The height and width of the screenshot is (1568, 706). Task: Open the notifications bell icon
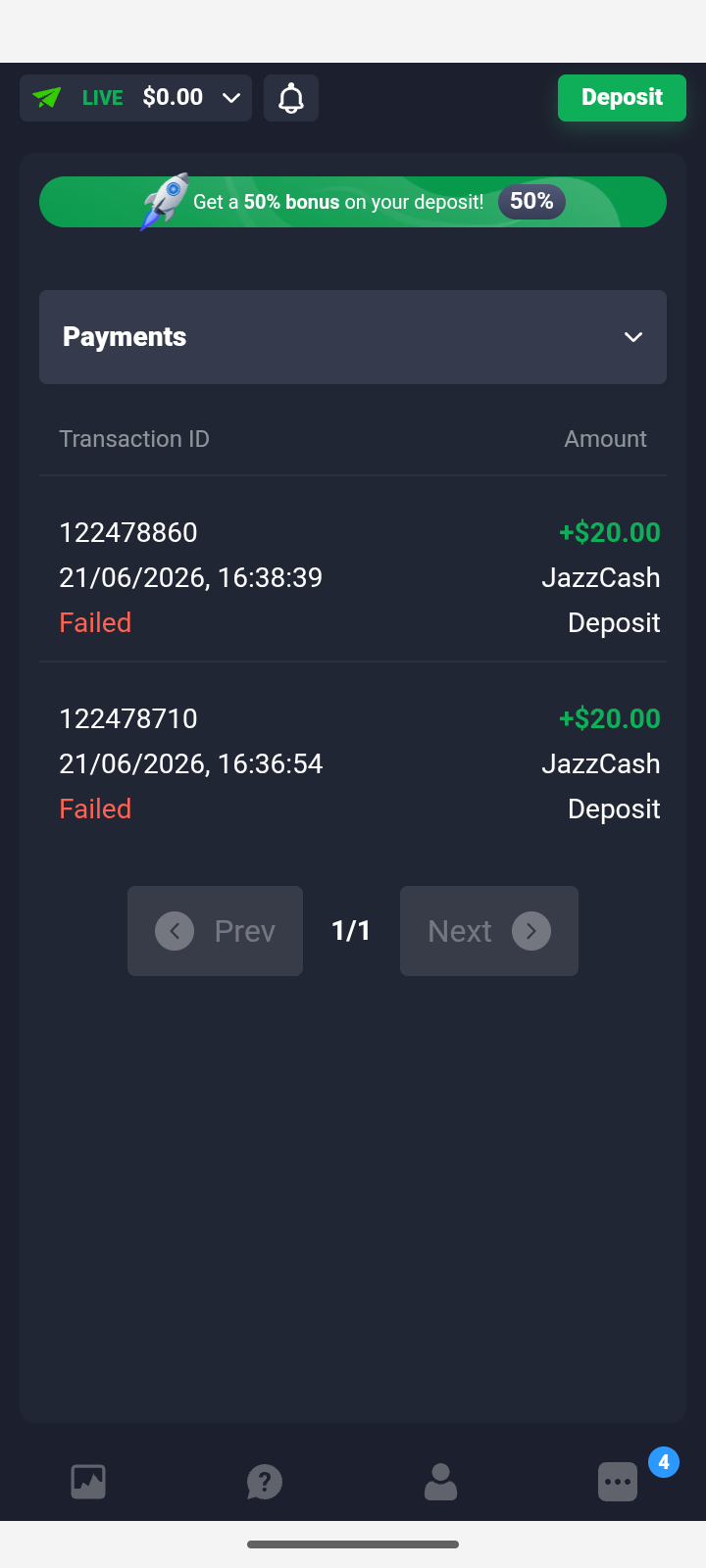tap(291, 98)
